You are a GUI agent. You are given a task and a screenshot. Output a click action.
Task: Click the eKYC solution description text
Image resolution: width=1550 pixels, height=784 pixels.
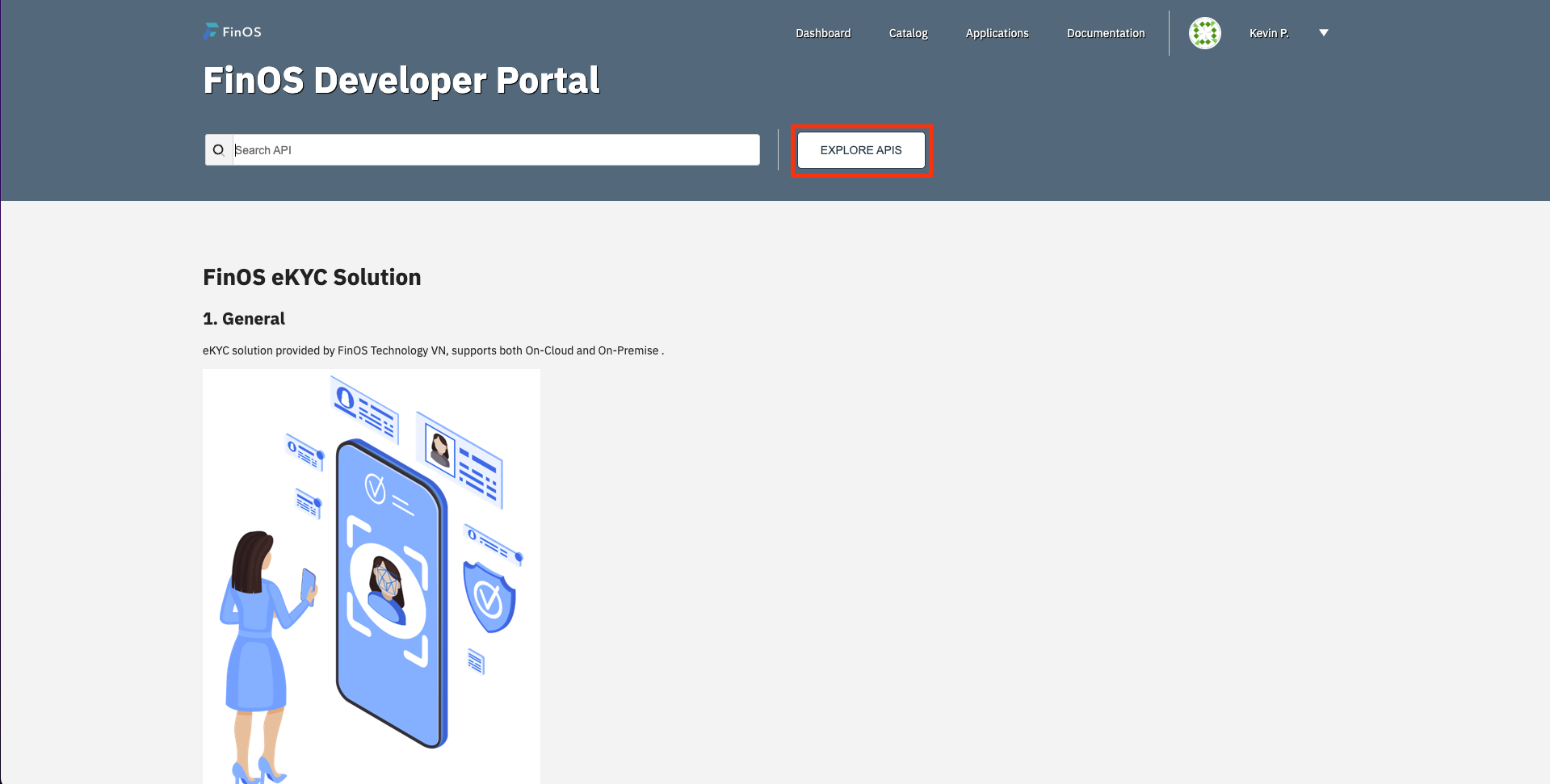click(433, 350)
